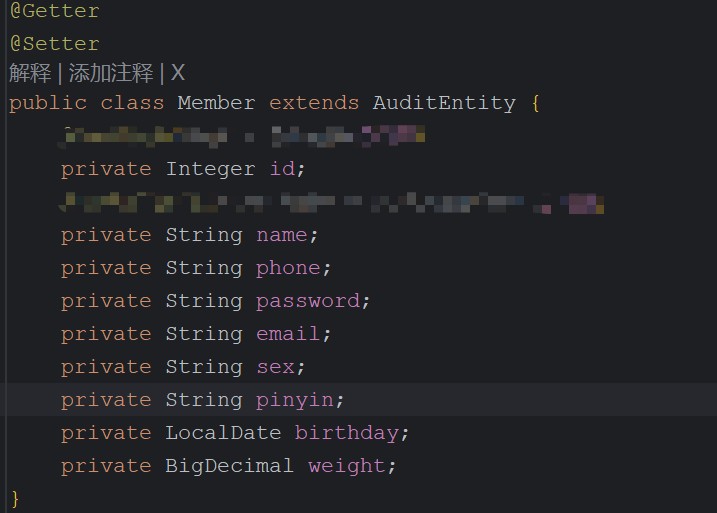Click the Member class name
Viewport: 717px width, 513px height.
pyautogui.click(x=216, y=103)
